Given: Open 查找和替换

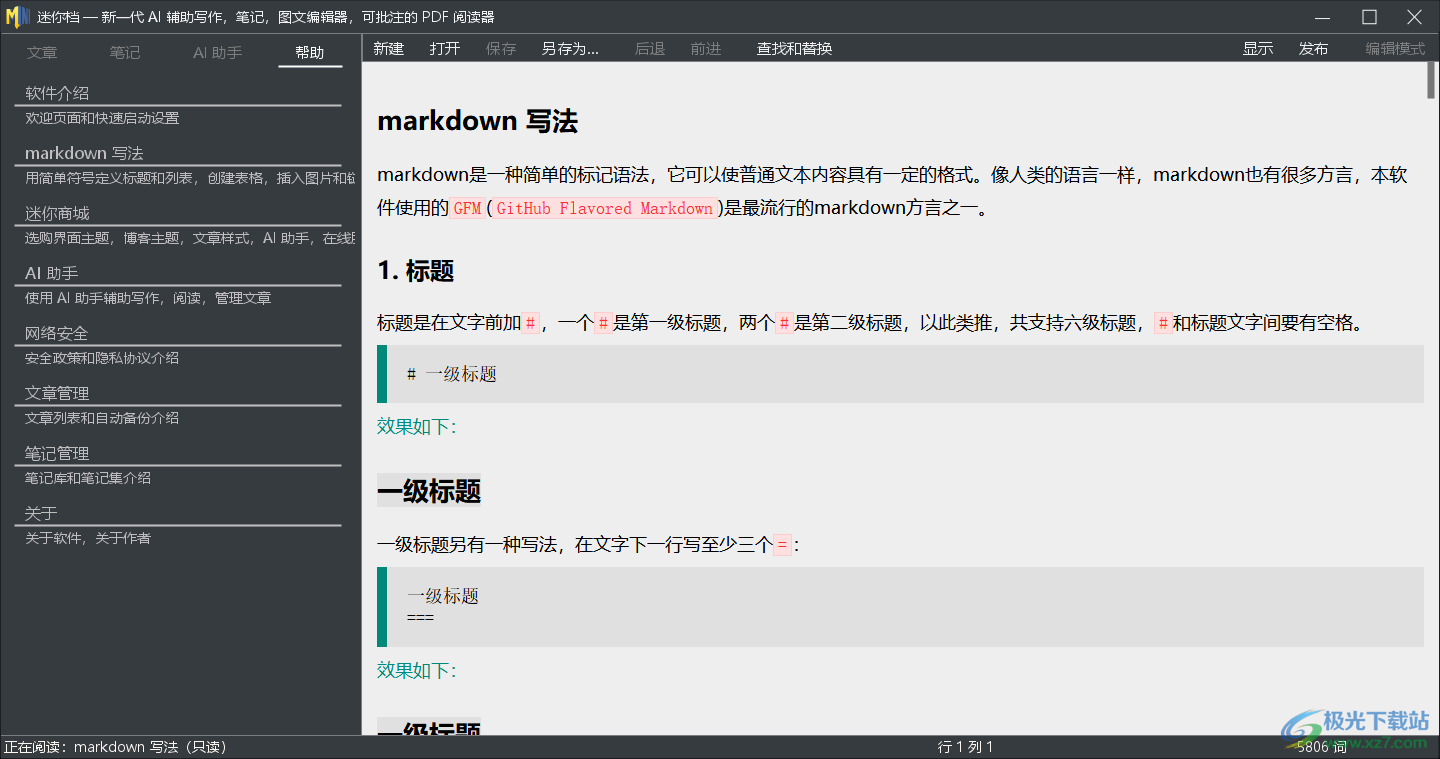Looking at the screenshot, I should [794, 48].
